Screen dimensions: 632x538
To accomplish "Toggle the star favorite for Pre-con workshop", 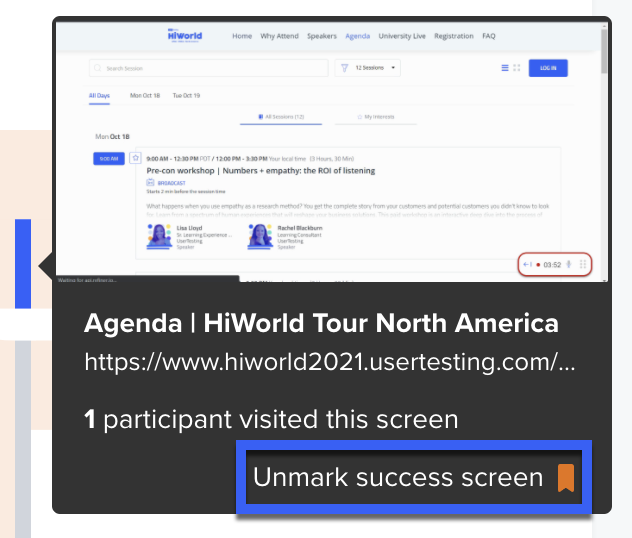I will 135,158.
